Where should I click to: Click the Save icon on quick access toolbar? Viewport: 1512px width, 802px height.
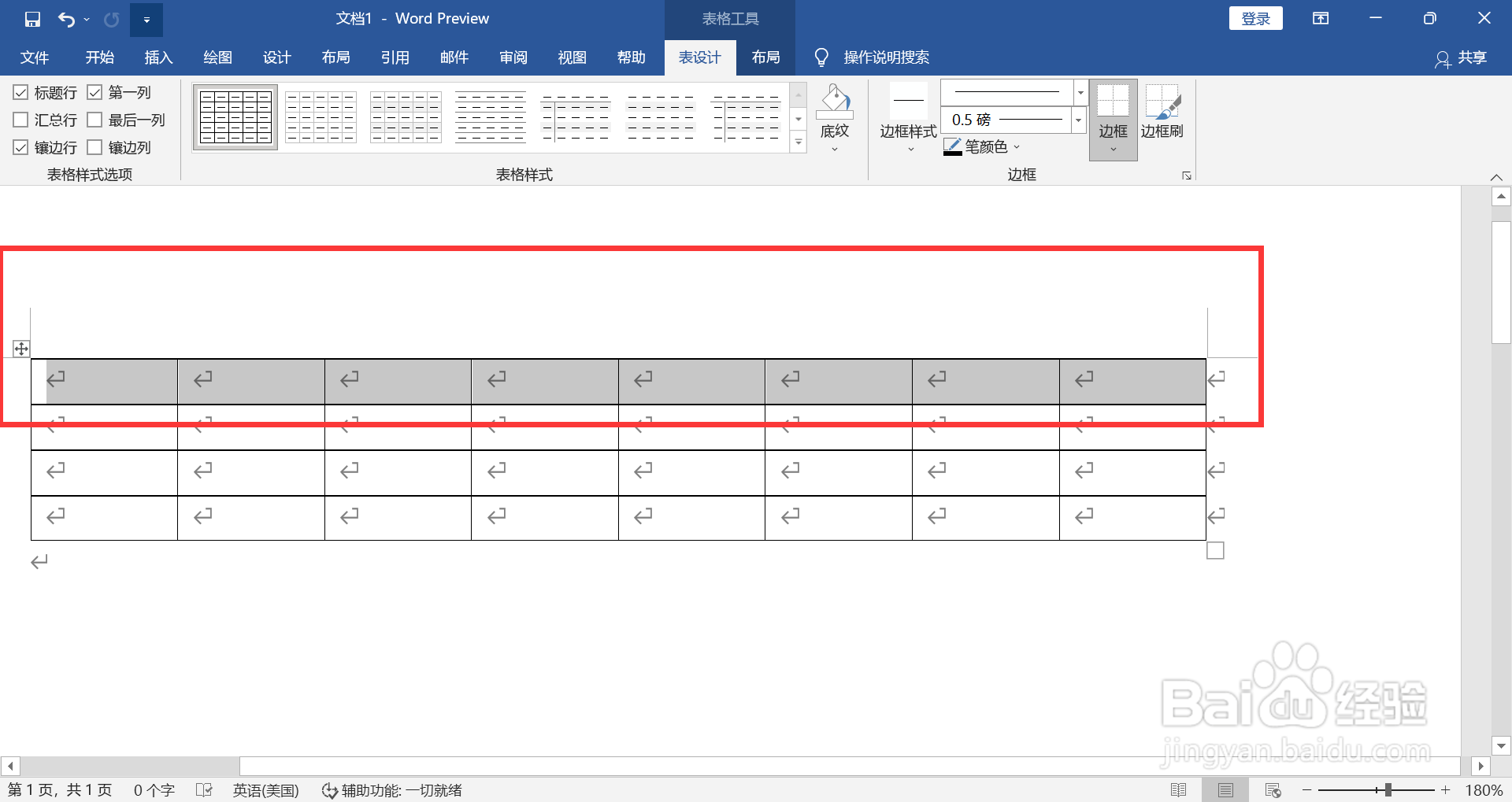[31, 18]
